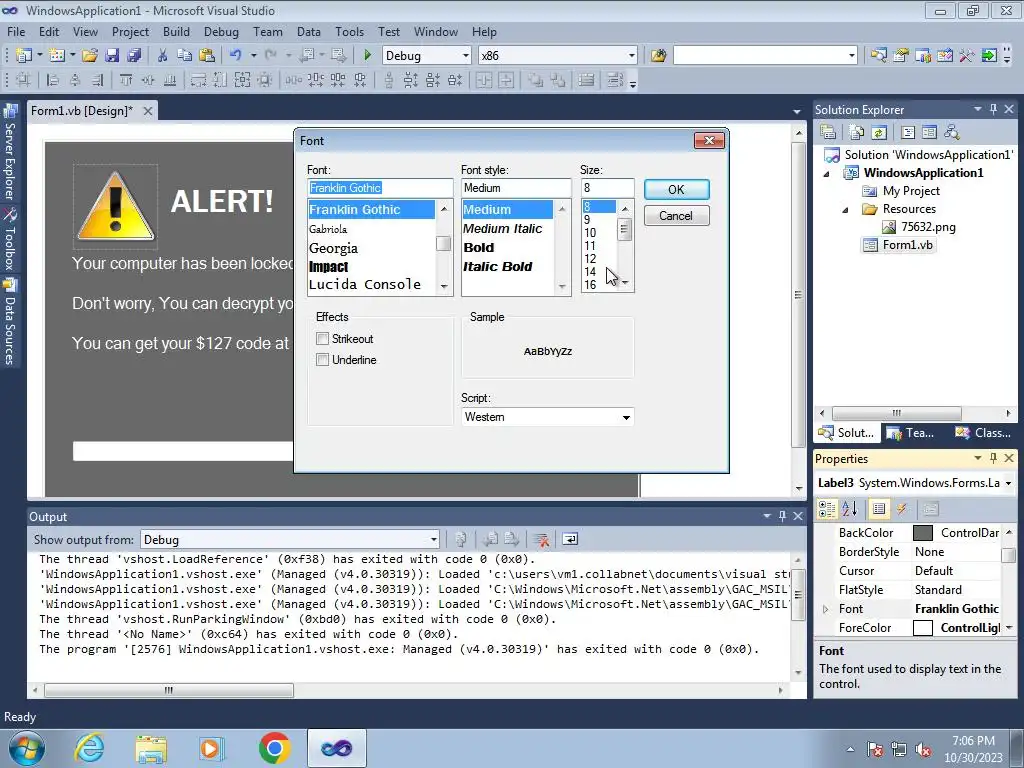Click the Output panel horizontal scrollbar thumb
1024x768 pixels.
coord(168,690)
